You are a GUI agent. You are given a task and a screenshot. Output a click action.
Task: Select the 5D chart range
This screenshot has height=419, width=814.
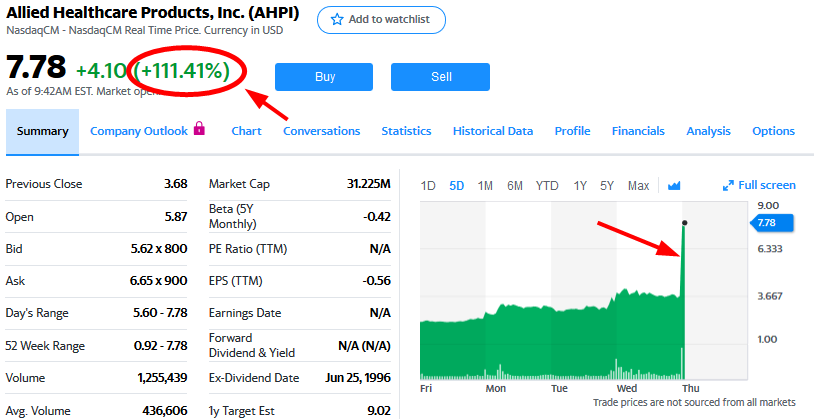coord(456,185)
